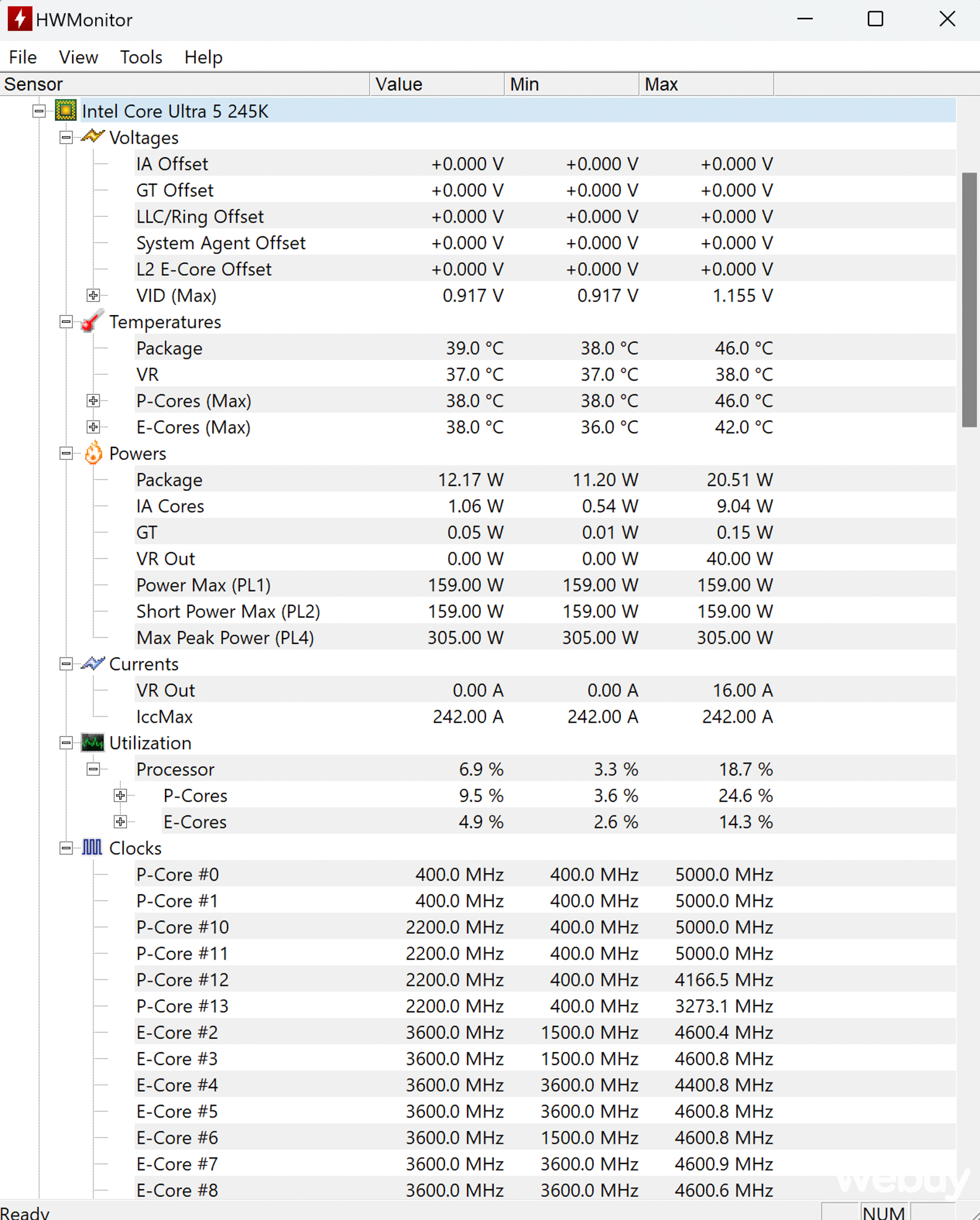This screenshot has width=980, height=1220.
Task: Select the System Agent Offset row
Action: [545, 242]
